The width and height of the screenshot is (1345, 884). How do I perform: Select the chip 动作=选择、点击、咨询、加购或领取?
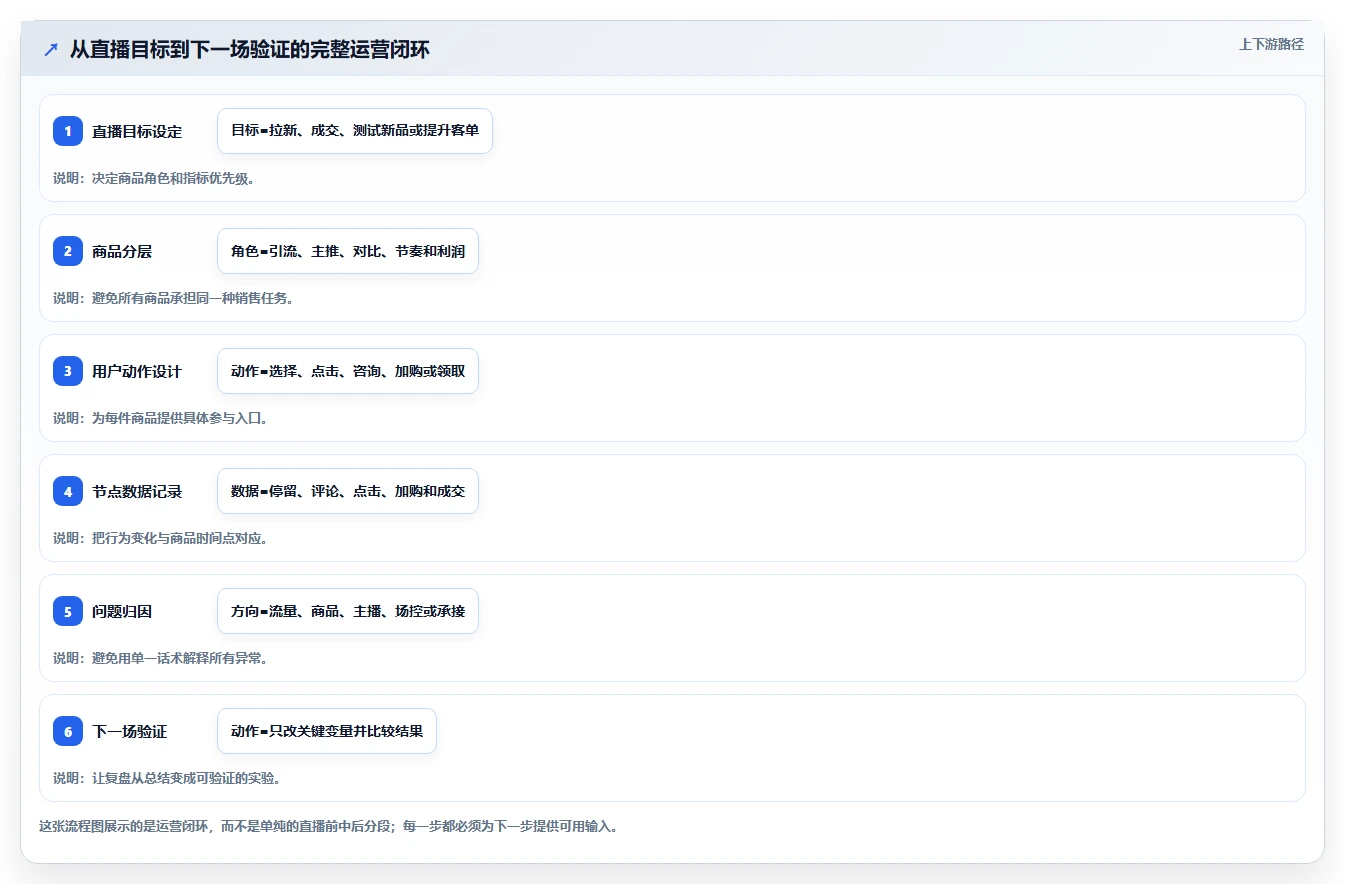coord(348,371)
